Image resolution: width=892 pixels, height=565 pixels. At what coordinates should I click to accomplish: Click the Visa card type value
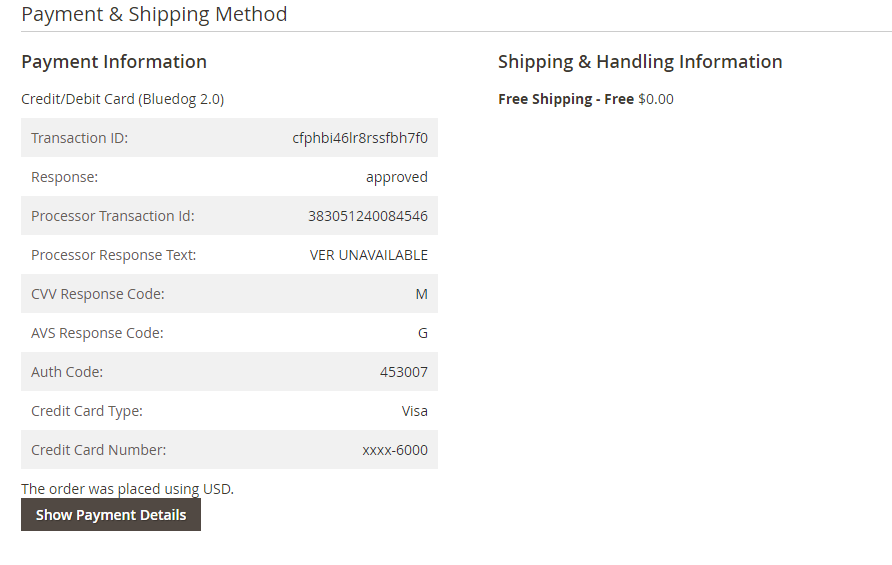415,411
